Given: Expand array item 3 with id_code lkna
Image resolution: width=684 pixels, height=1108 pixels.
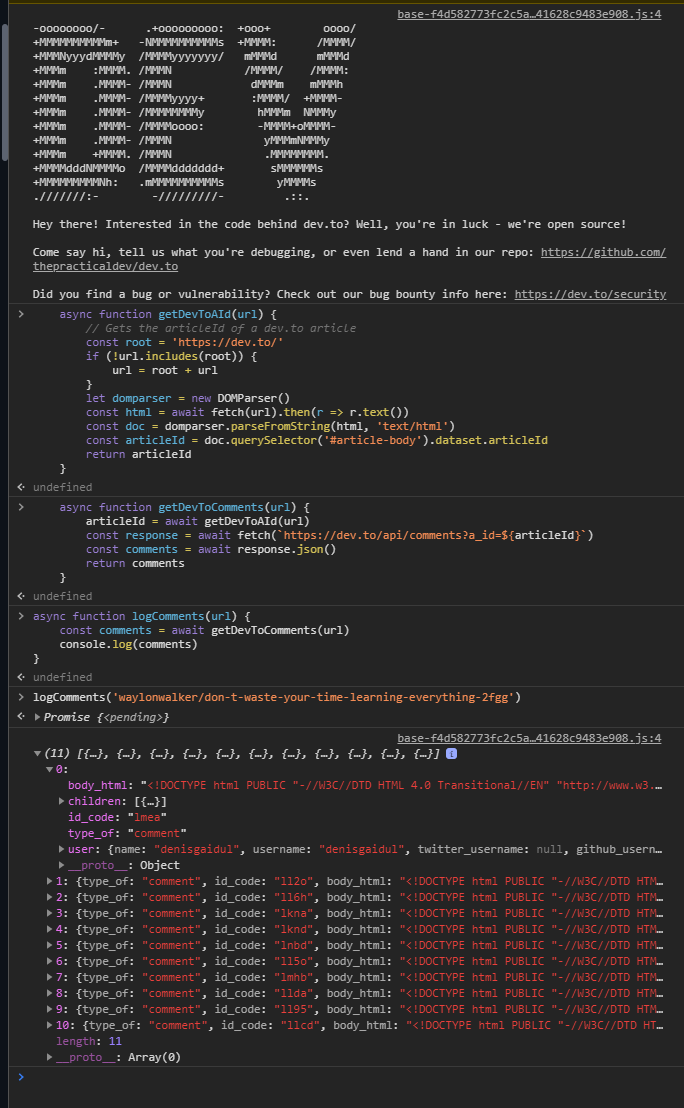Looking at the screenshot, I should tap(50, 913).
